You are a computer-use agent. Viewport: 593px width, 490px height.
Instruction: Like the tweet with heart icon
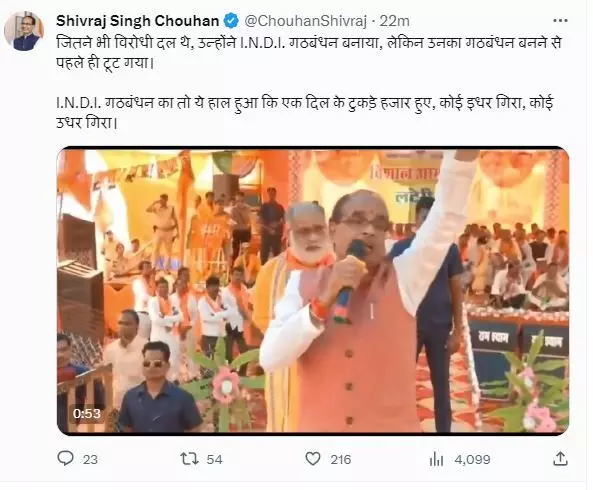(x=313, y=459)
